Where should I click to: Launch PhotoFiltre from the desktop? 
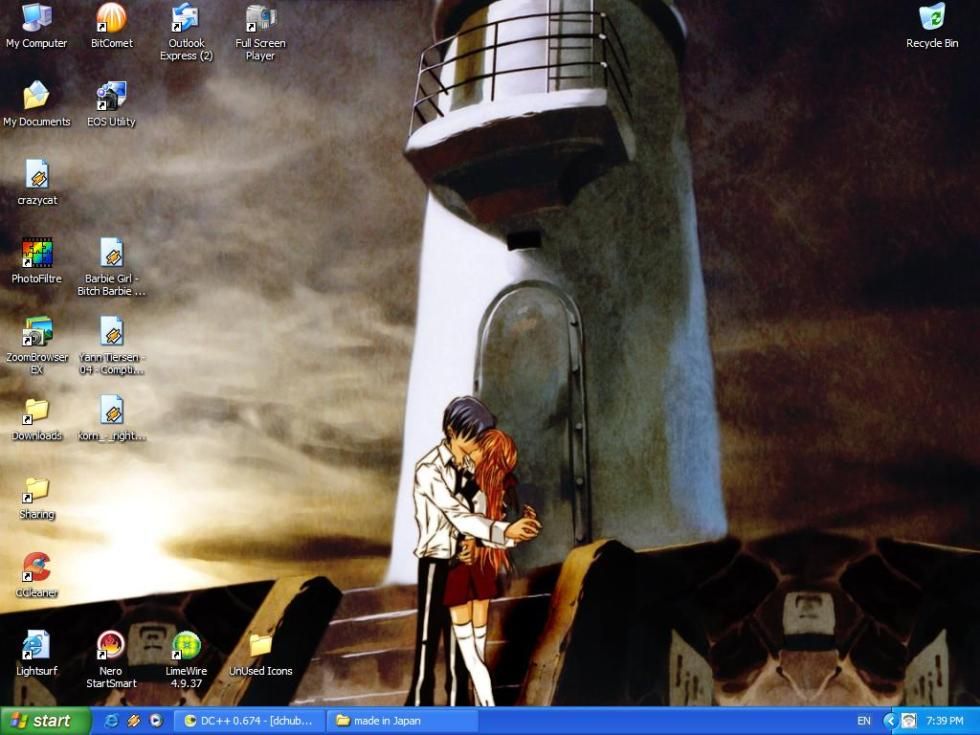pos(37,261)
